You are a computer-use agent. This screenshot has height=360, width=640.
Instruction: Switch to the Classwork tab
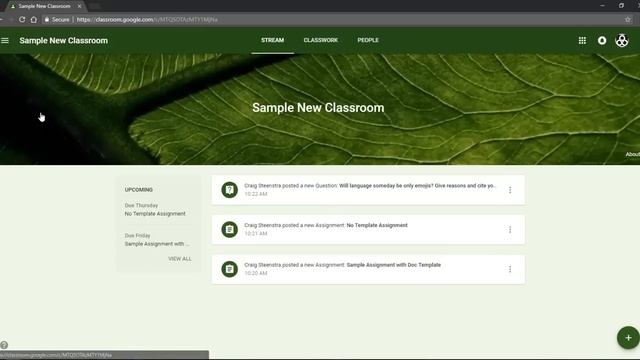pos(320,40)
